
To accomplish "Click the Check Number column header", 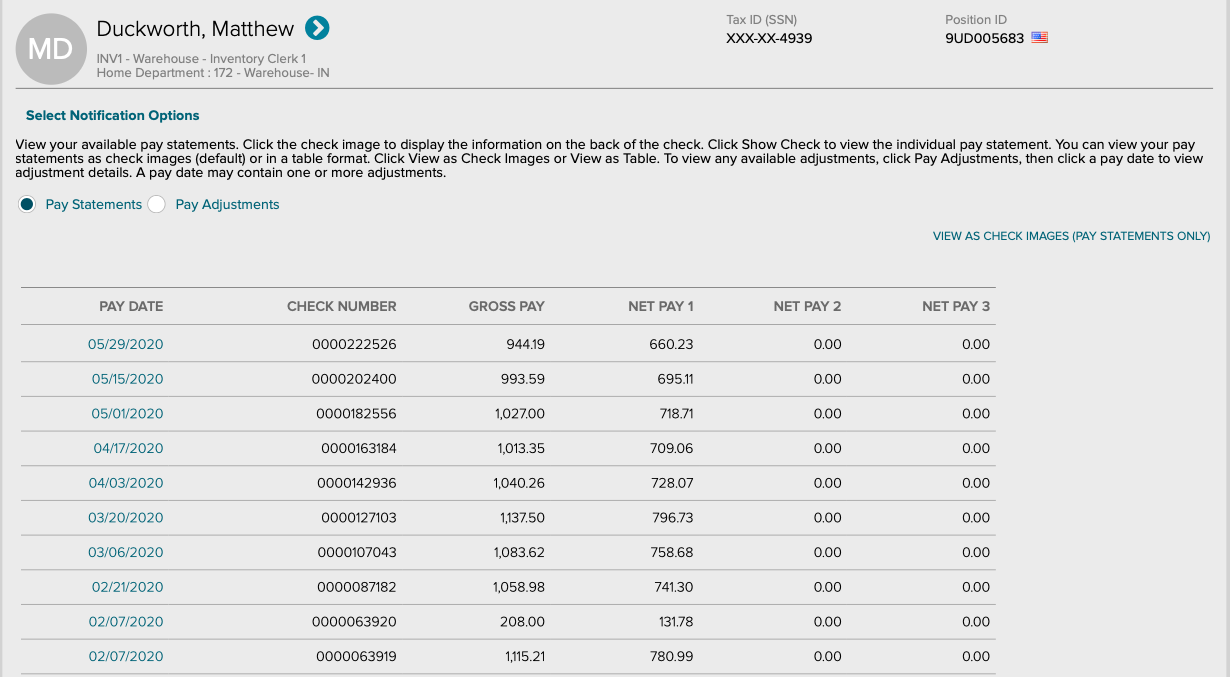I will pos(341,306).
